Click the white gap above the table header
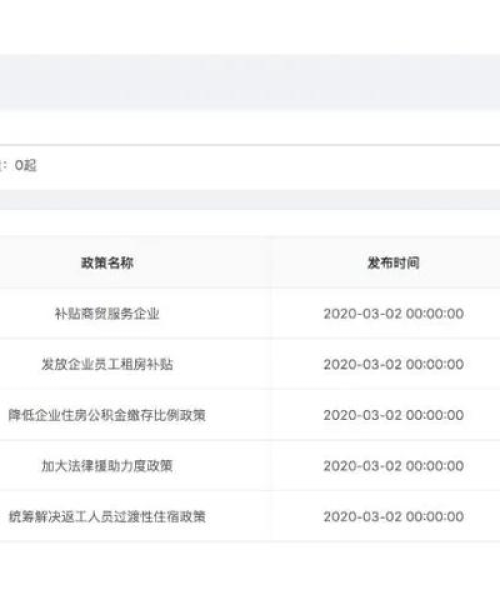 pos(250,223)
